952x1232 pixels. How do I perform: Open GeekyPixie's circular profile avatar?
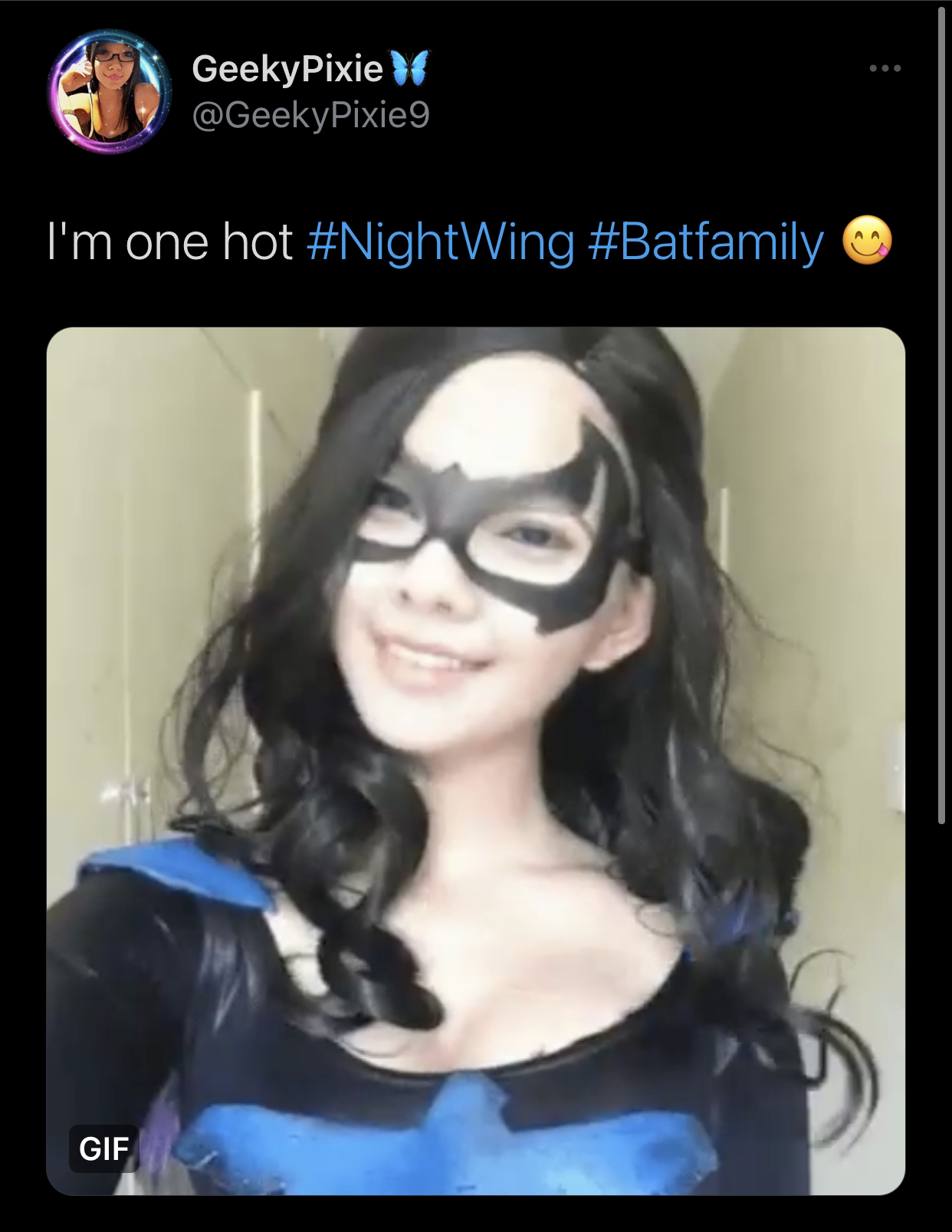tap(109, 93)
